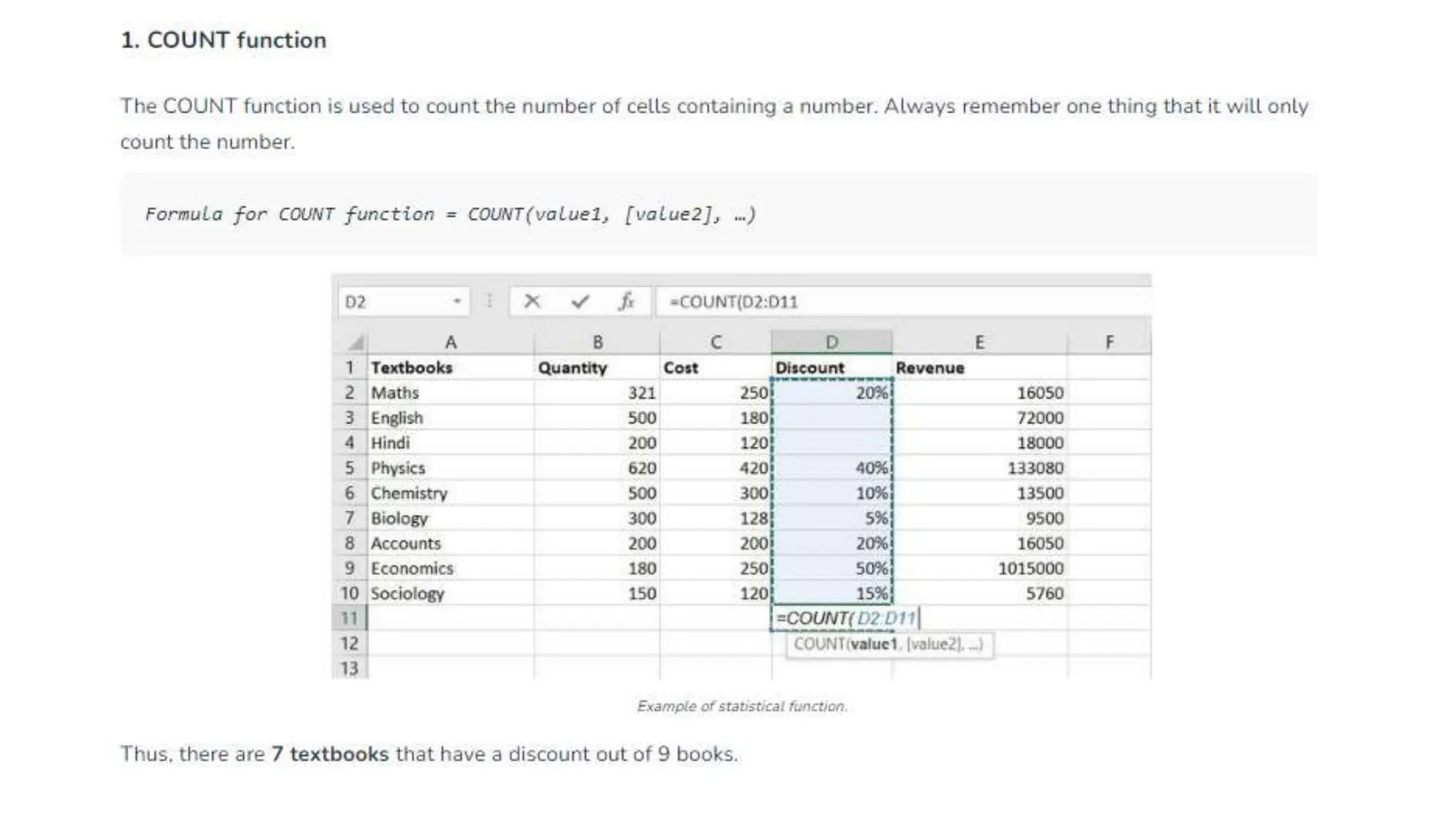Click the cell being edited with =COUNT(D2:D11
This screenshot has height=819, width=1456.
click(831, 618)
